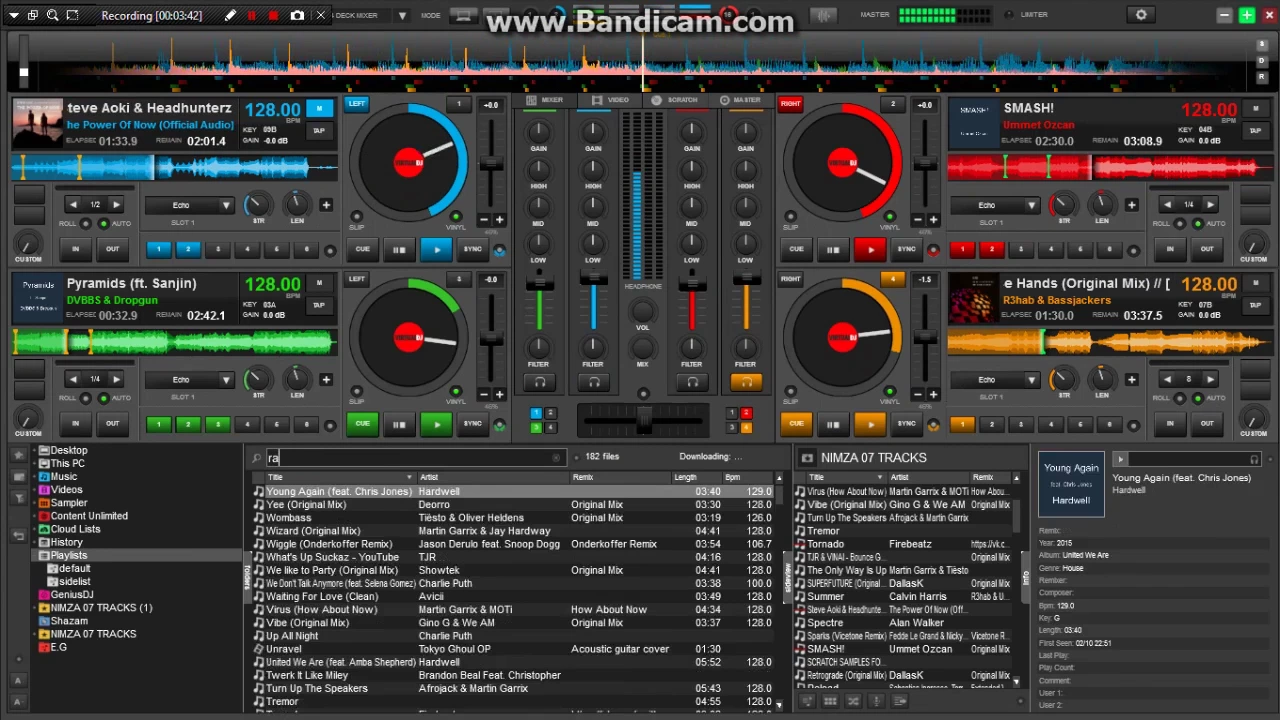
Task: Click the Shazam folder icon
Action: (44, 621)
